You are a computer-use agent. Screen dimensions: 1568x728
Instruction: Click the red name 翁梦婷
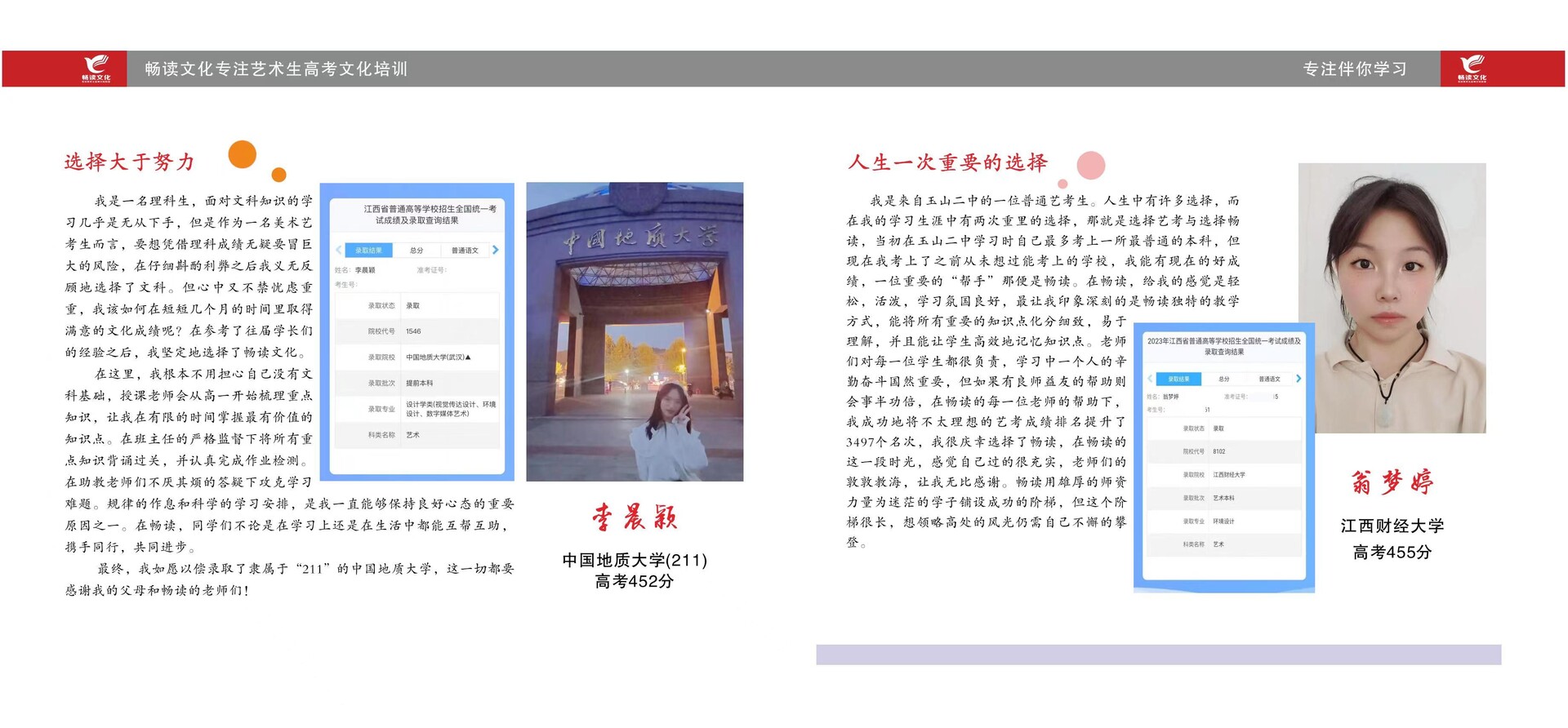point(1392,482)
